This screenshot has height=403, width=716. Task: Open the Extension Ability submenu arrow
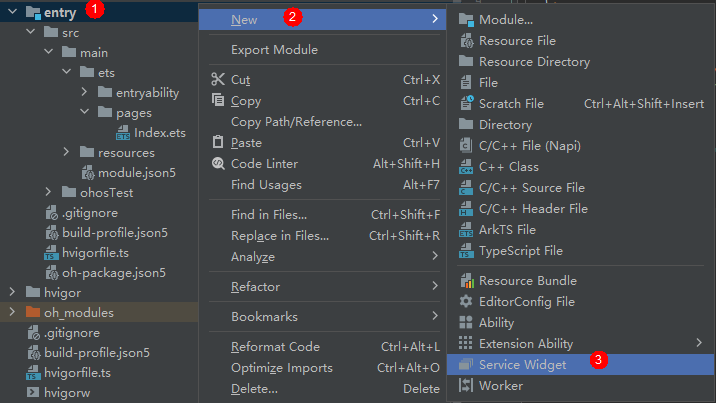[699, 343]
